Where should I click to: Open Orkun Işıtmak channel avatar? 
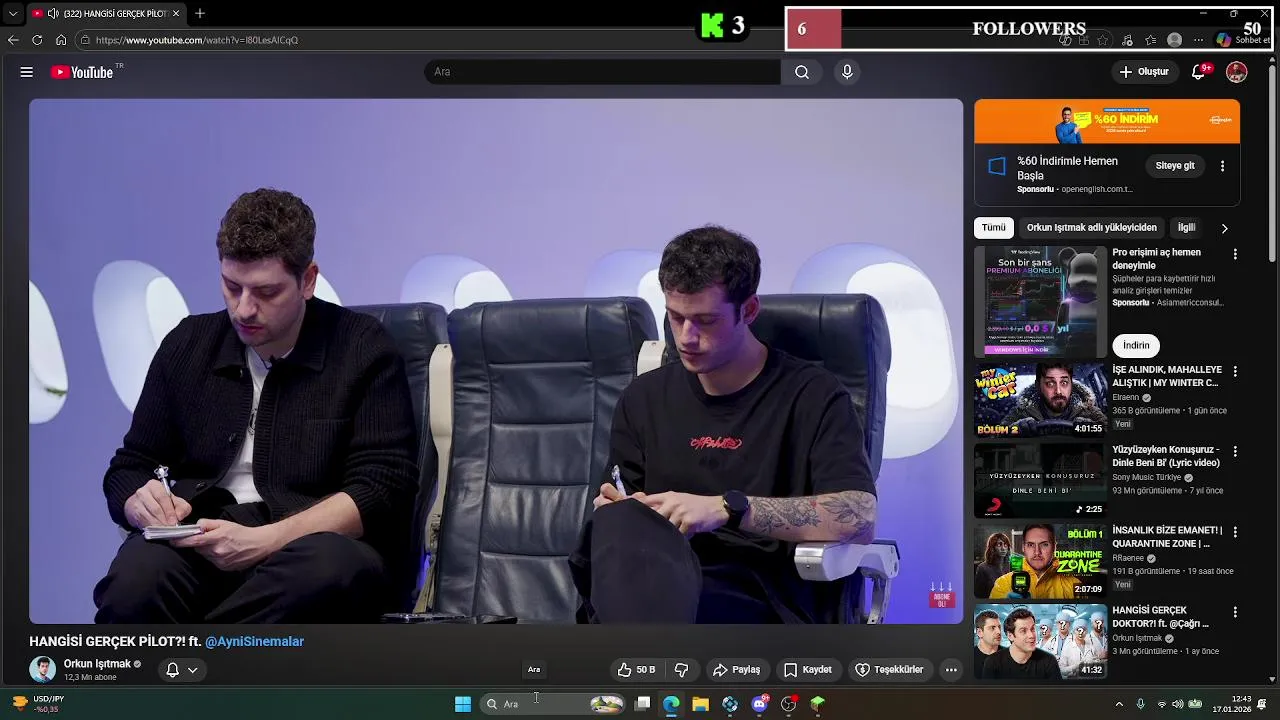click(43, 669)
